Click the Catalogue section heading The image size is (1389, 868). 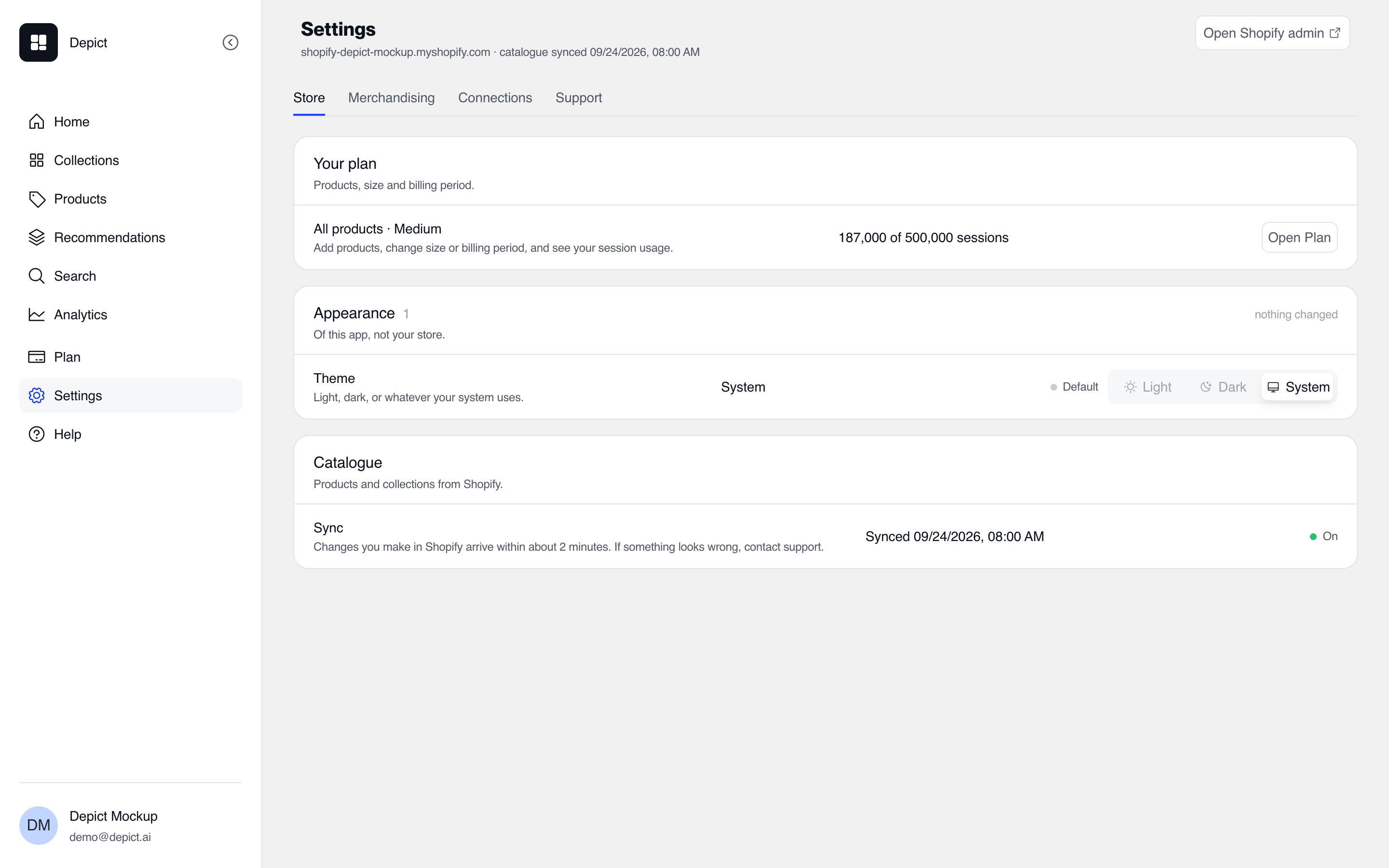(348, 463)
